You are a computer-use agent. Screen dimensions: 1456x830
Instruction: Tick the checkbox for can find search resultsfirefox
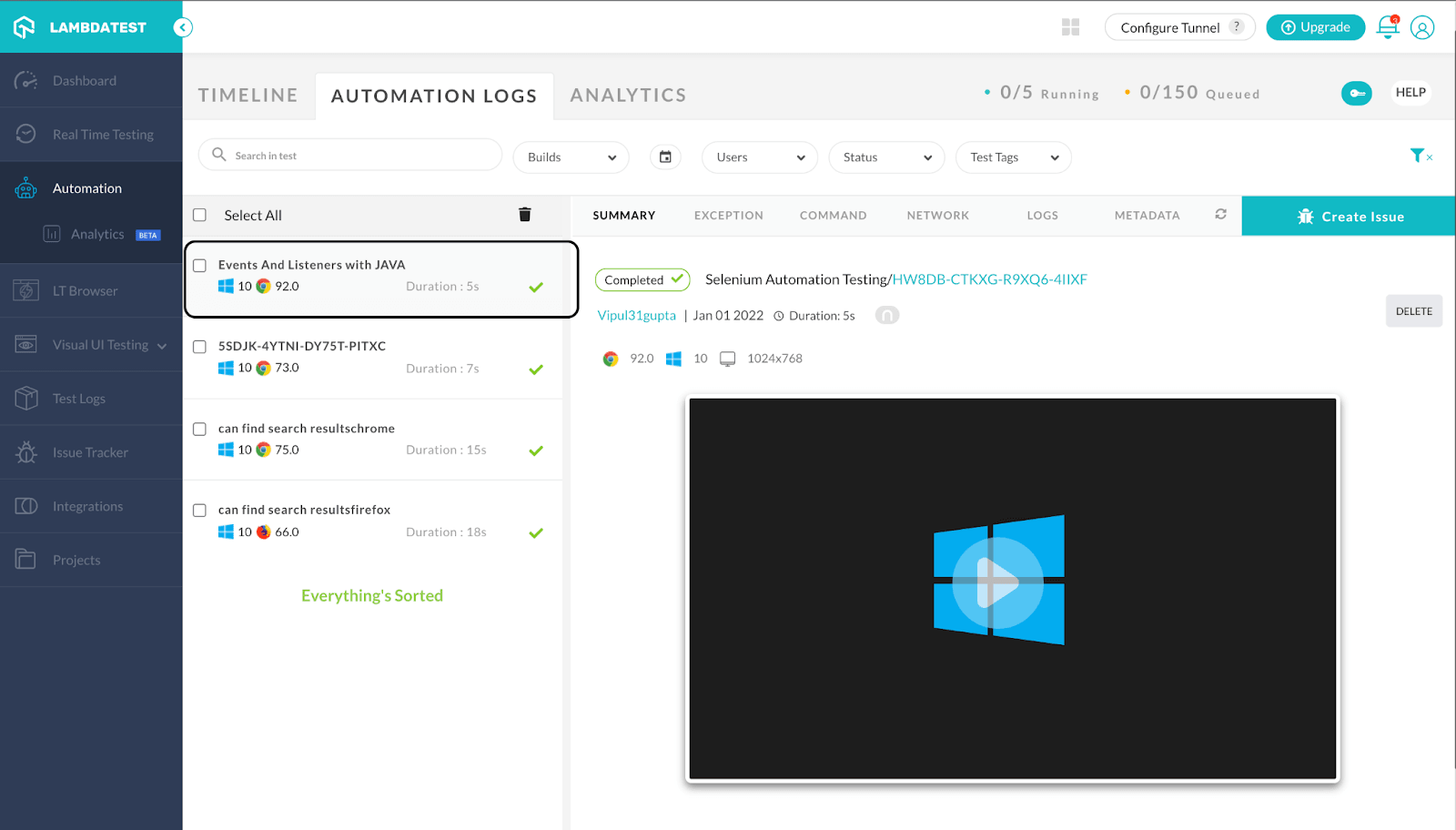(198, 510)
